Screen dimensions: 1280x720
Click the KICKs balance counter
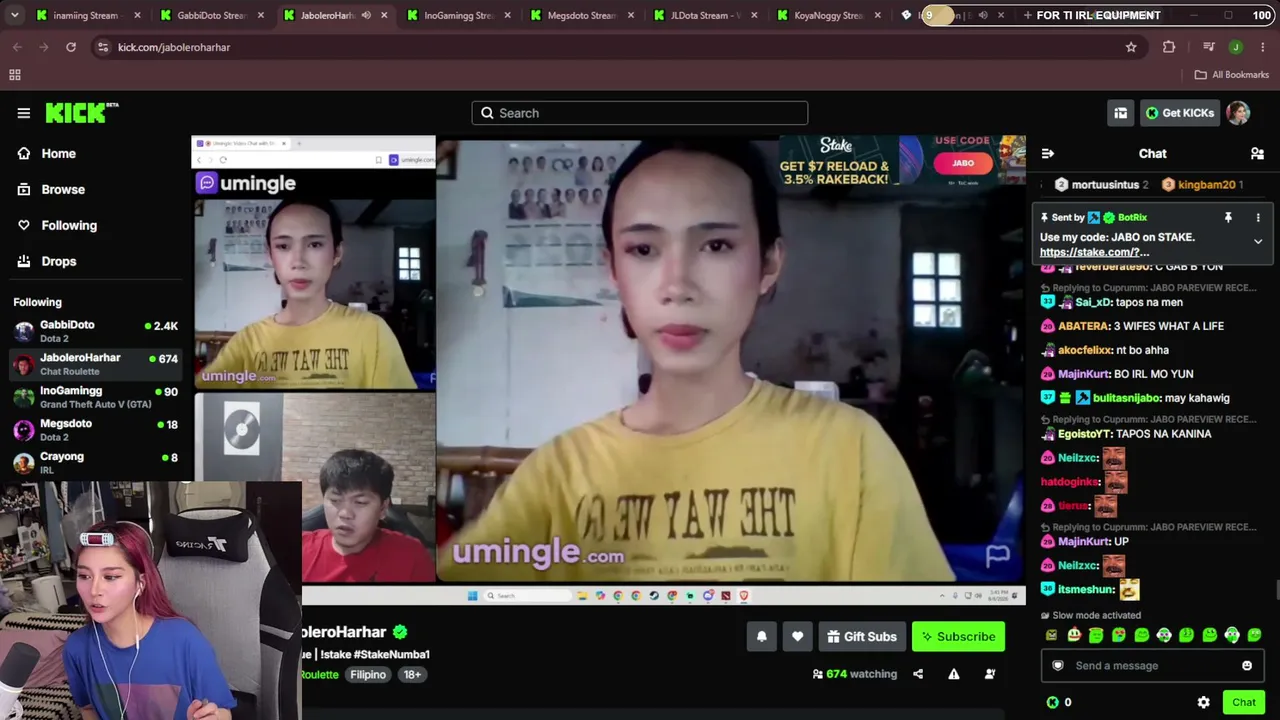pyautogui.click(x=1059, y=702)
